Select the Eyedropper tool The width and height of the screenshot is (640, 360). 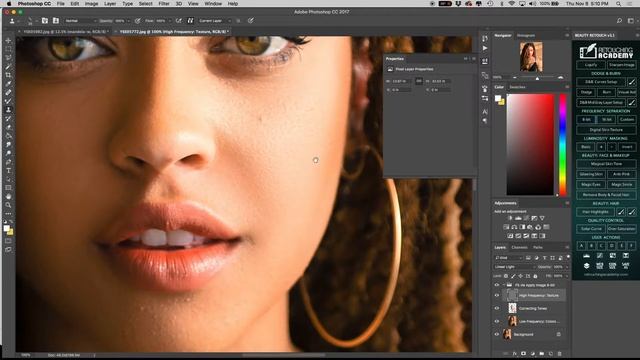point(8,84)
